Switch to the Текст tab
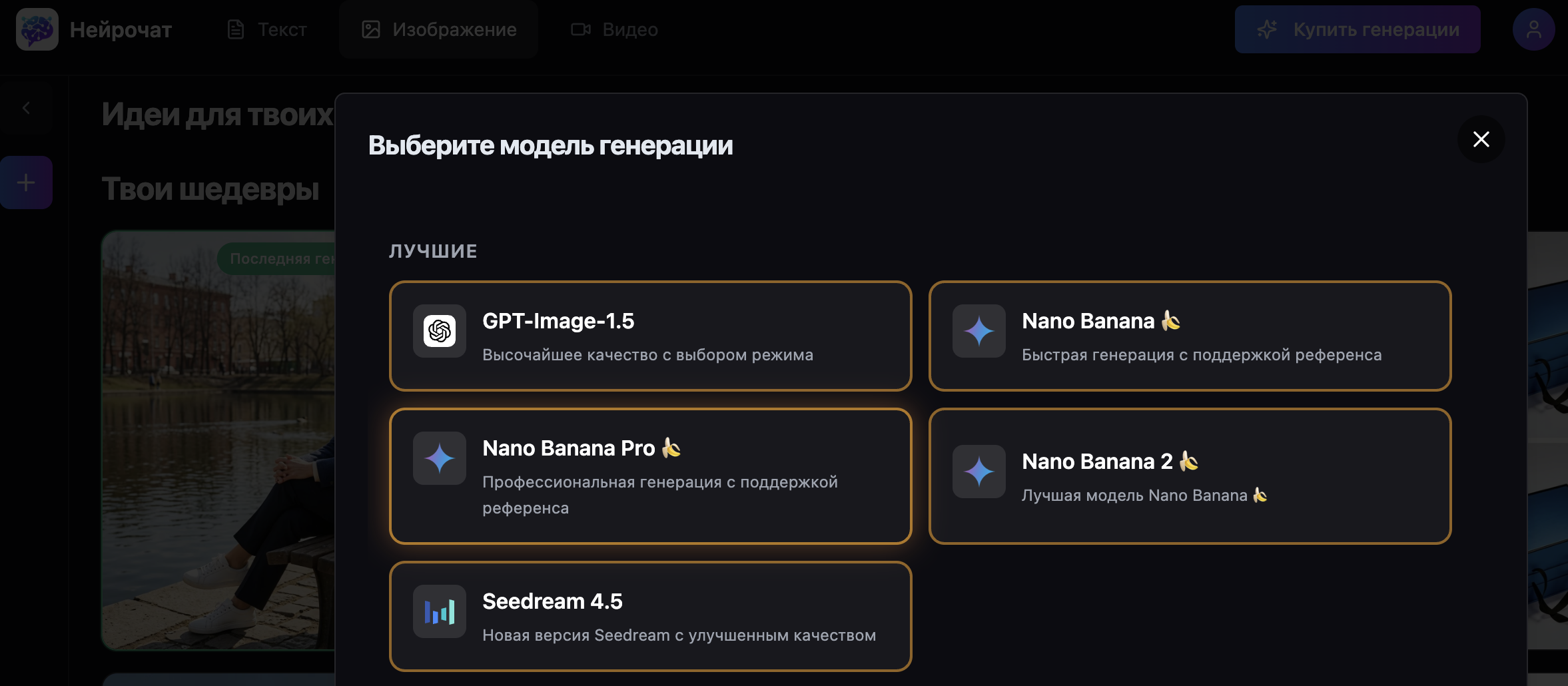Screen dimensions: 1568x686 [x=267, y=29]
